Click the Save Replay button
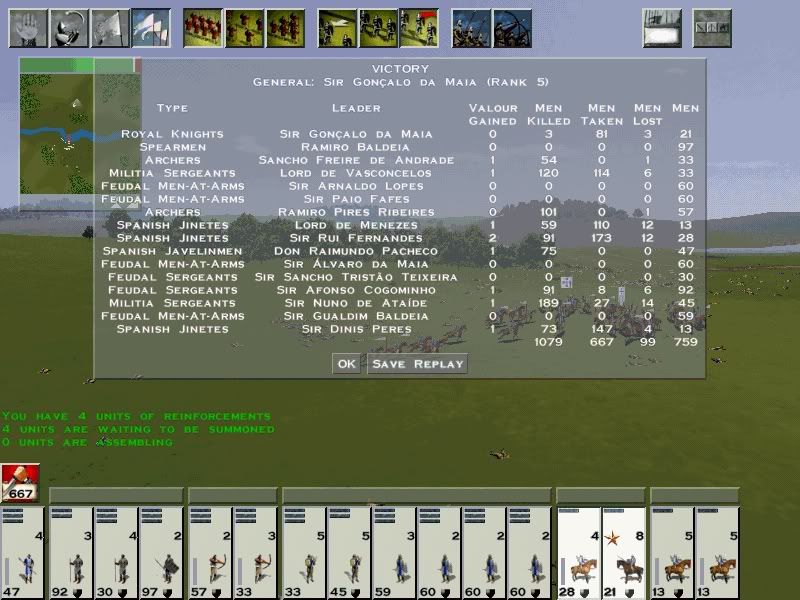The width and height of the screenshot is (800, 600). (417, 364)
